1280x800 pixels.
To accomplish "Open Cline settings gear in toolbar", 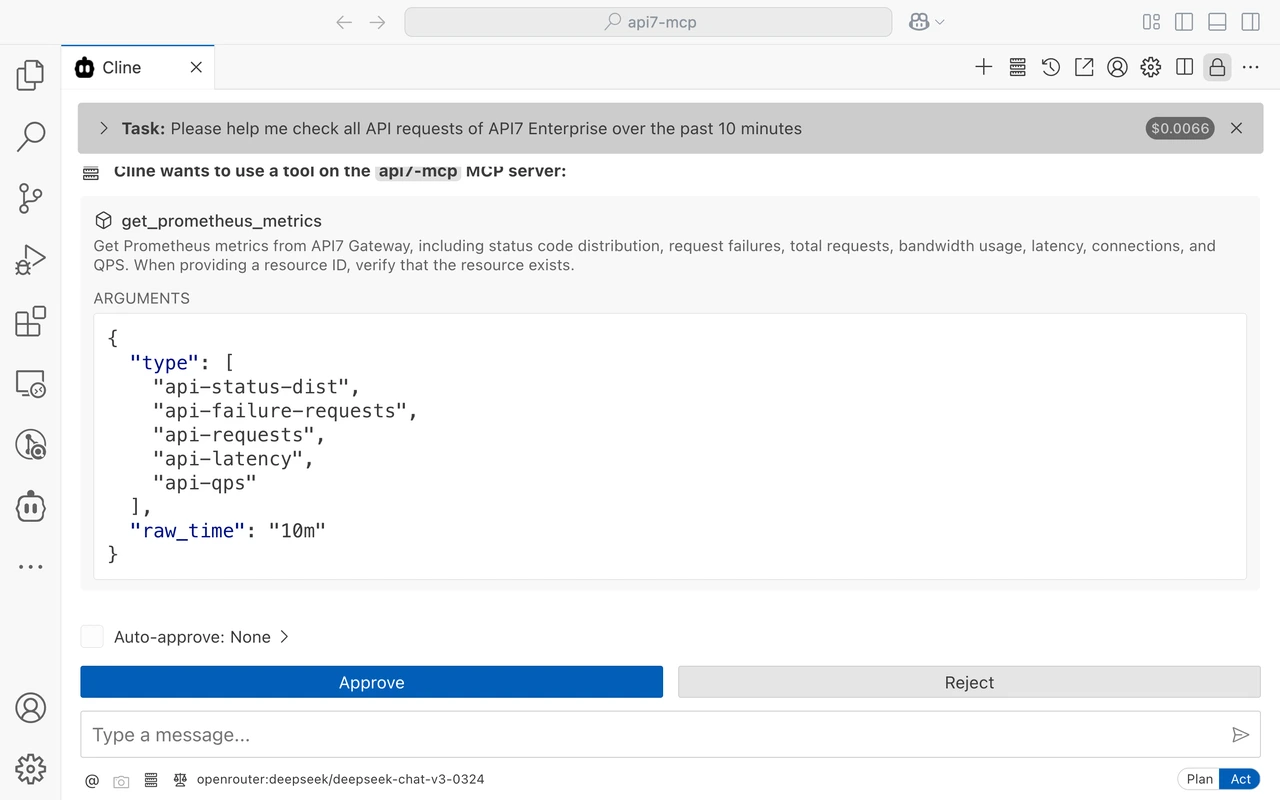I will point(1151,67).
